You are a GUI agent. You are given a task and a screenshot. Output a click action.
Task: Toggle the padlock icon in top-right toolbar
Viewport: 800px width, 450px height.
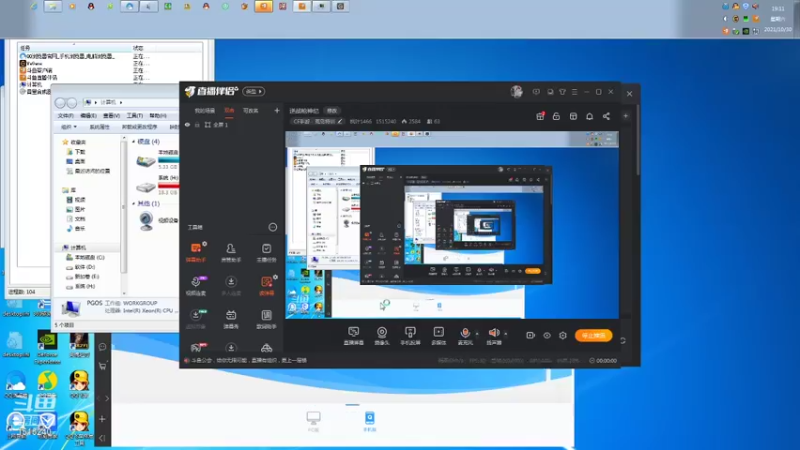556,116
